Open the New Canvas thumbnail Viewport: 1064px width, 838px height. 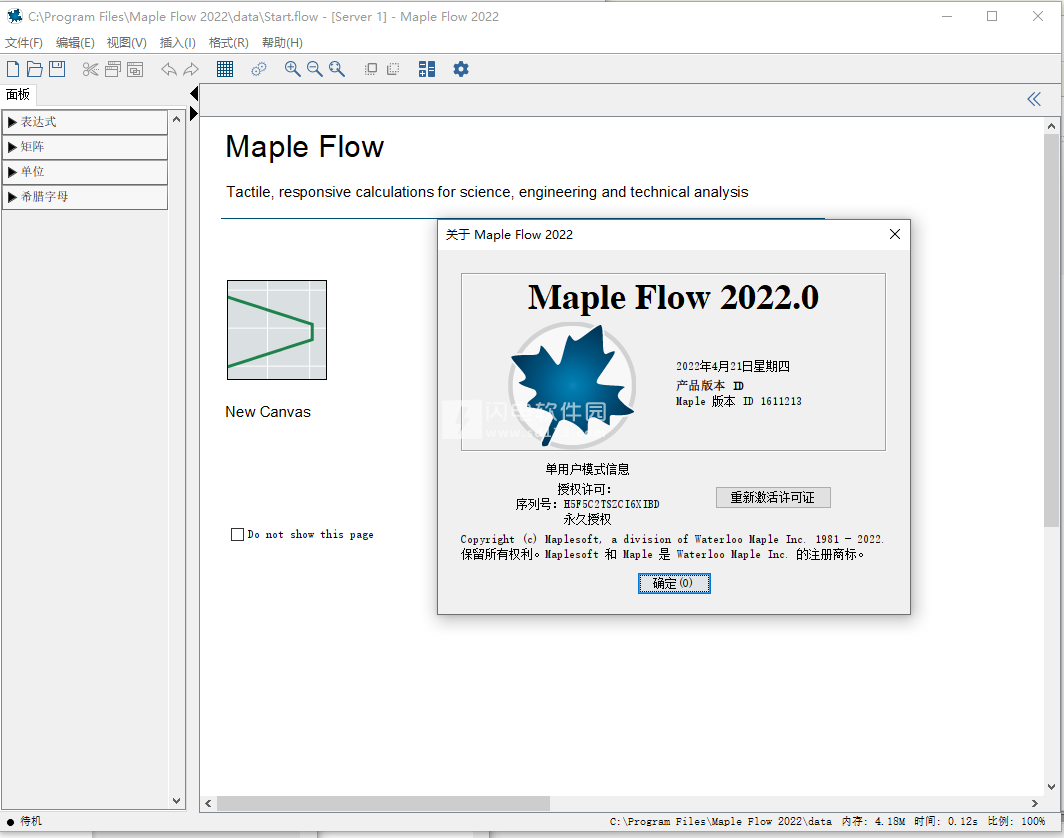[x=277, y=330]
